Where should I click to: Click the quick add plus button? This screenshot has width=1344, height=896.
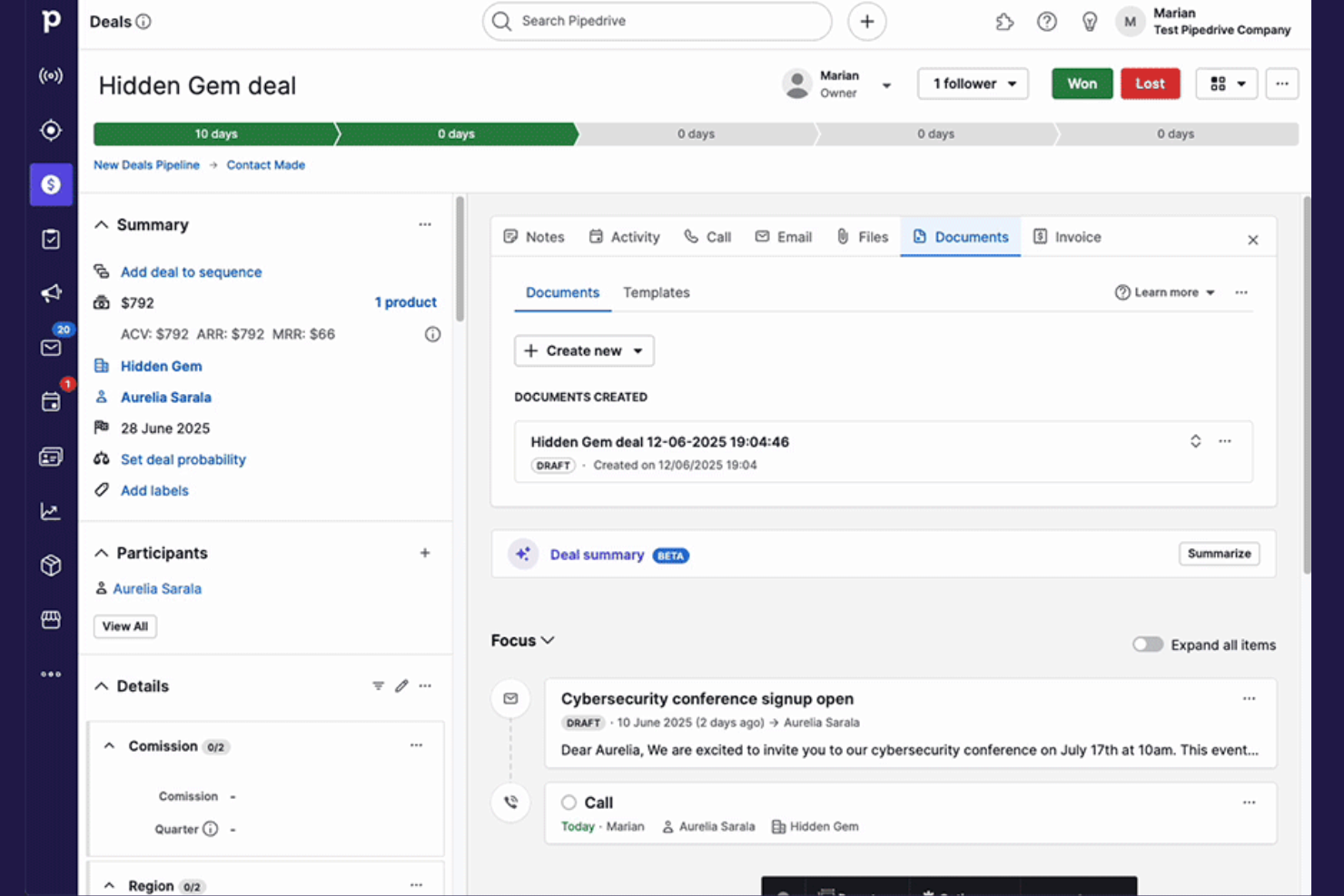(867, 21)
